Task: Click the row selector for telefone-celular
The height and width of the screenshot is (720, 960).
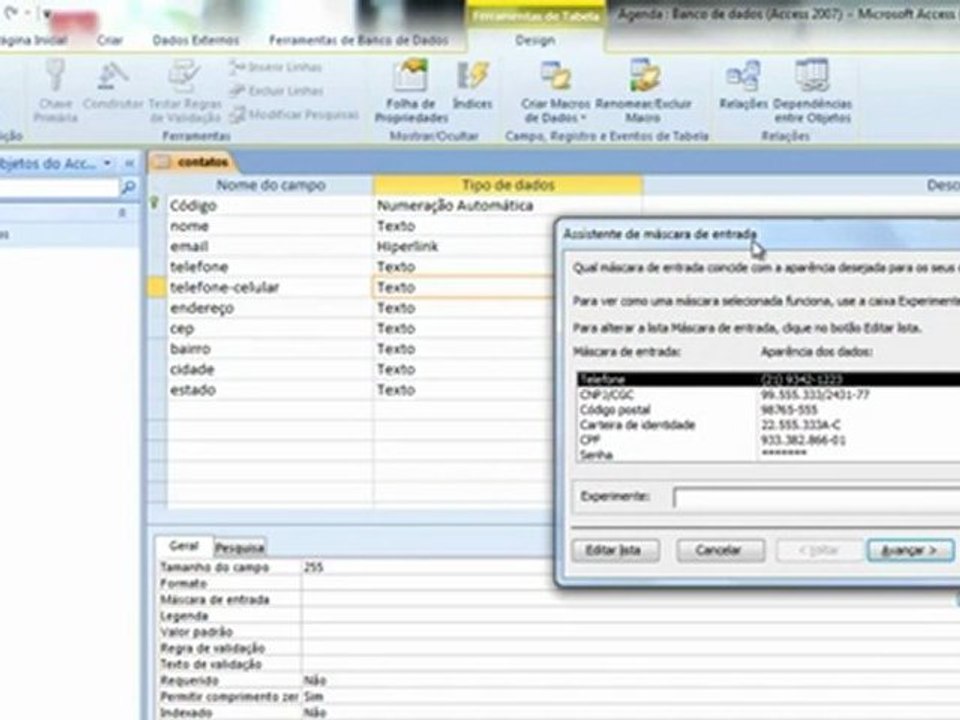Action: [x=158, y=287]
